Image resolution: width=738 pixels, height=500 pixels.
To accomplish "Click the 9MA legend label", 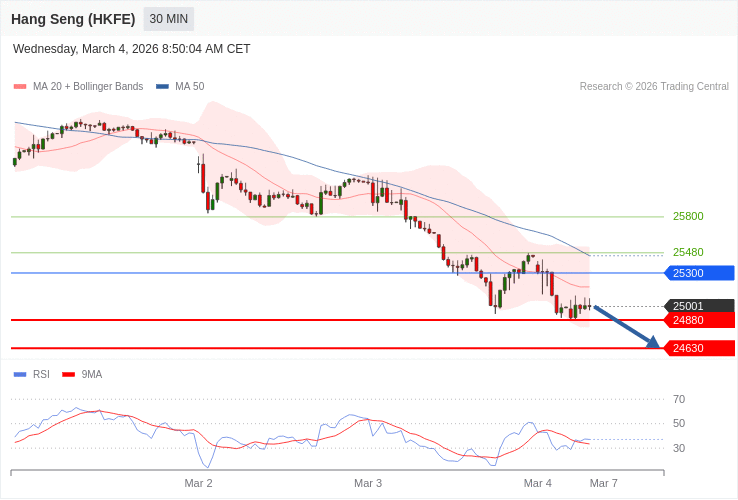I will [92, 375].
